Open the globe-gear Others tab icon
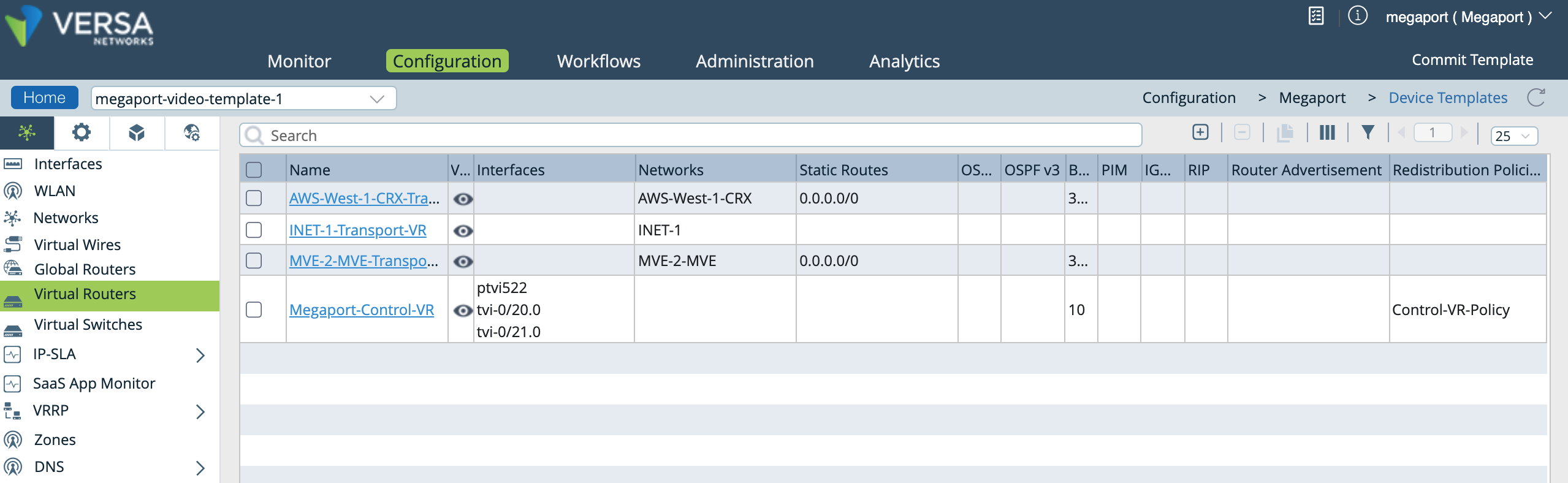The width and height of the screenshot is (1568, 483). click(192, 133)
